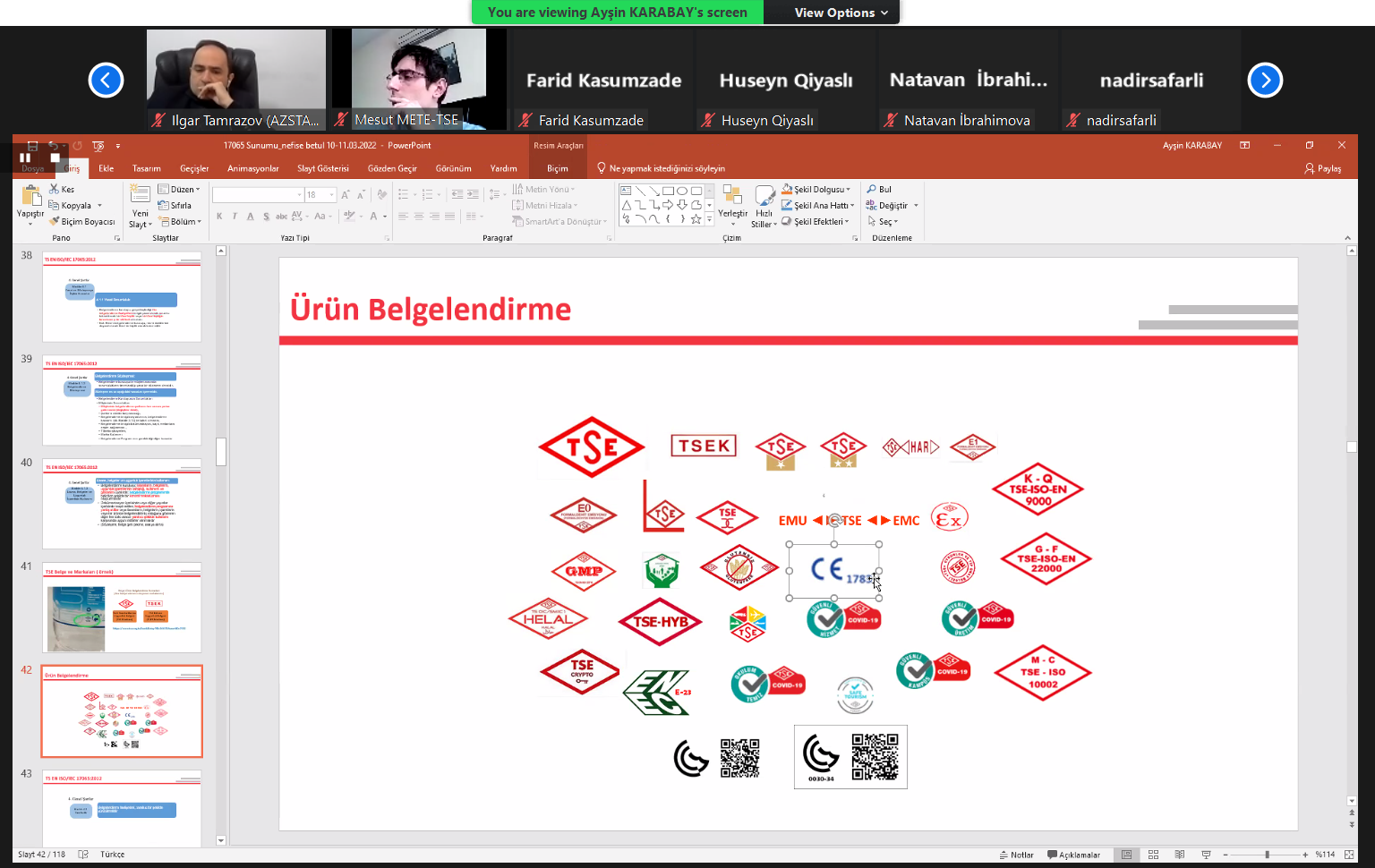Click the Kopyala copy icon
Screen dimensions: 1375x868
pyautogui.click(x=55, y=205)
